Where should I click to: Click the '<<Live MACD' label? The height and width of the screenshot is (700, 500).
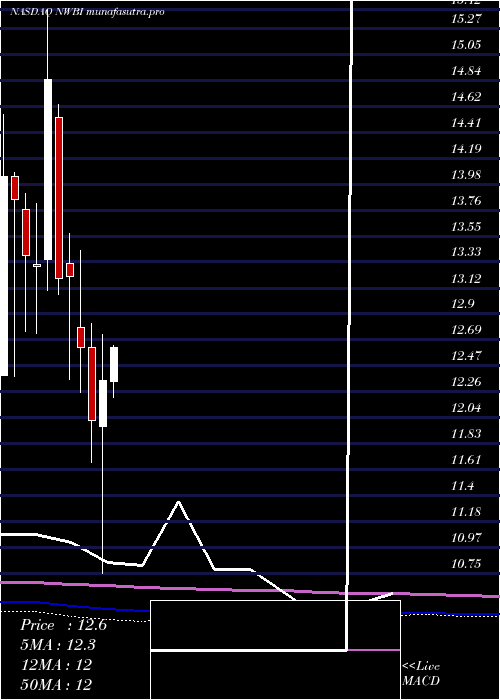coord(421,673)
